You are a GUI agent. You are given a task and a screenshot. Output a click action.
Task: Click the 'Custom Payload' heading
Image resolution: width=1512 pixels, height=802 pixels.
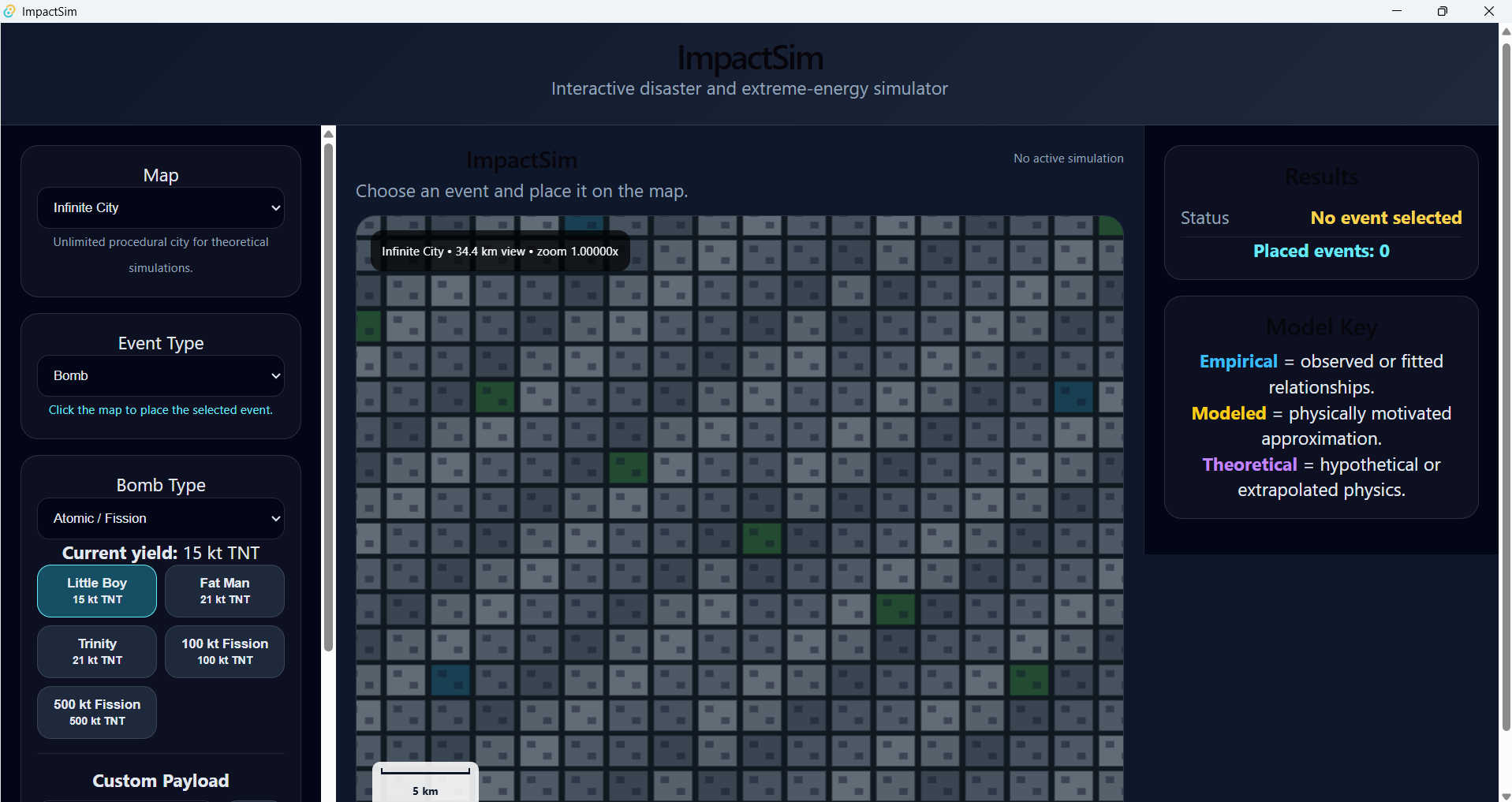(161, 781)
